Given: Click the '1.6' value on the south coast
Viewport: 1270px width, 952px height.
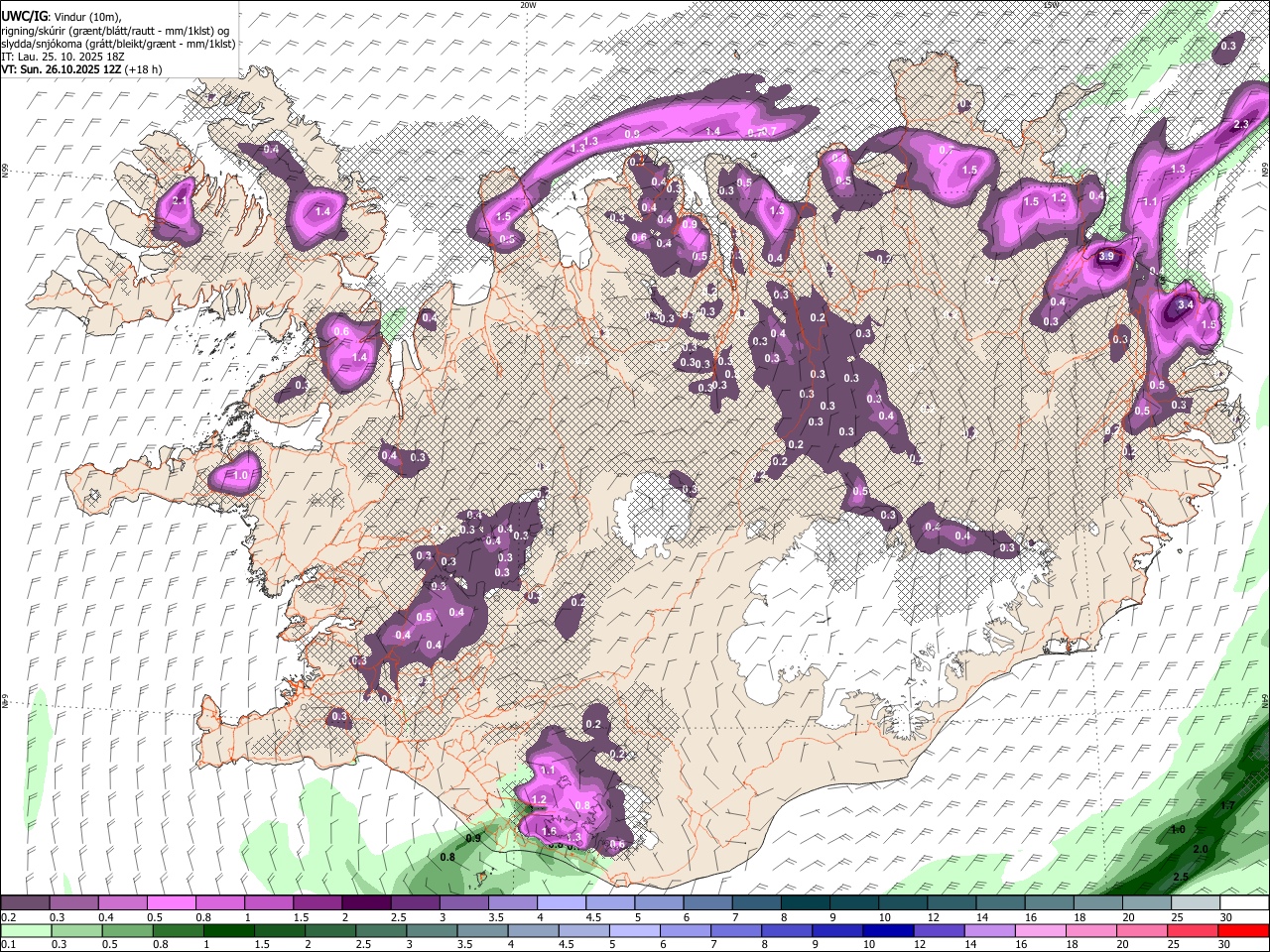Looking at the screenshot, I should tap(549, 831).
